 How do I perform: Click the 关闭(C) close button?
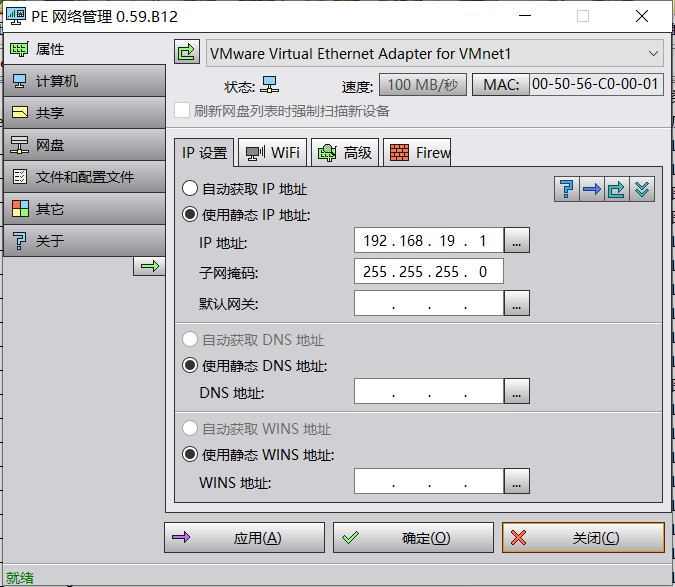583,538
